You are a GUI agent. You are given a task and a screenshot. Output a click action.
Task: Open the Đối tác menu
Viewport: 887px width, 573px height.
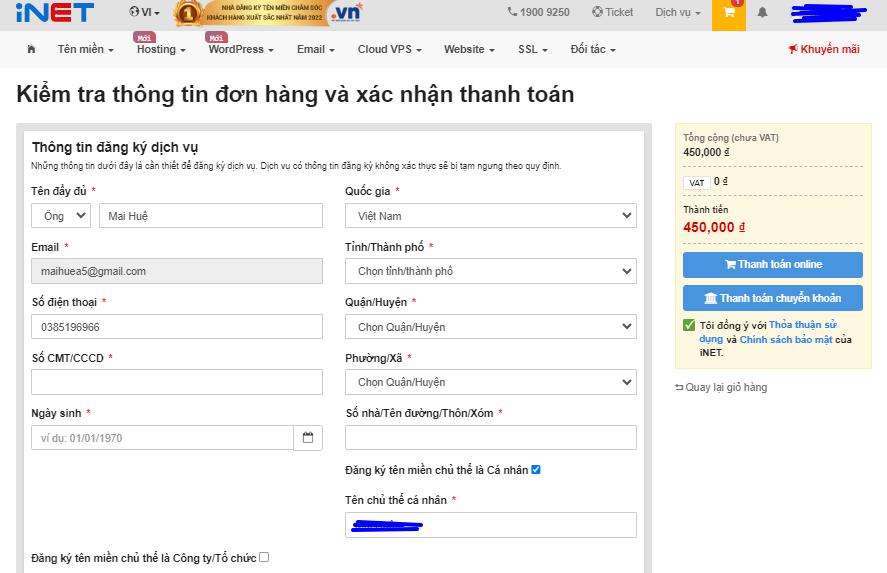pyautogui.click(x=593, y=49)
